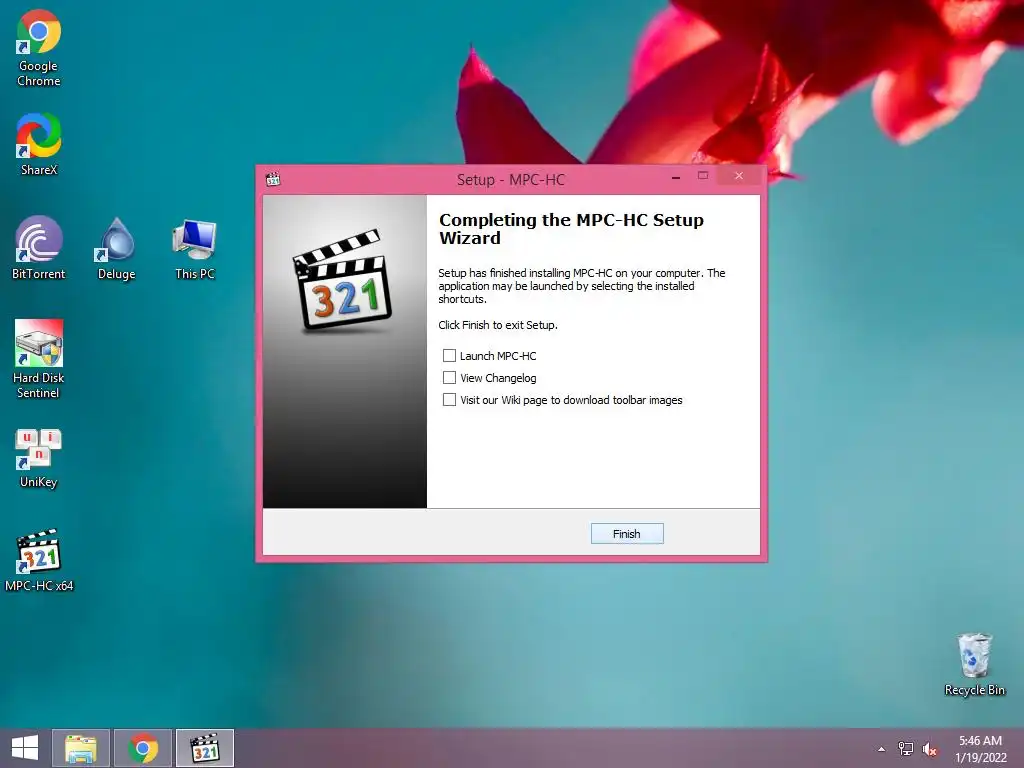Select the Deluge desktop icon
Viewport: 1024px width, 768px height.
pyautogui.click(x=117, y=248)
